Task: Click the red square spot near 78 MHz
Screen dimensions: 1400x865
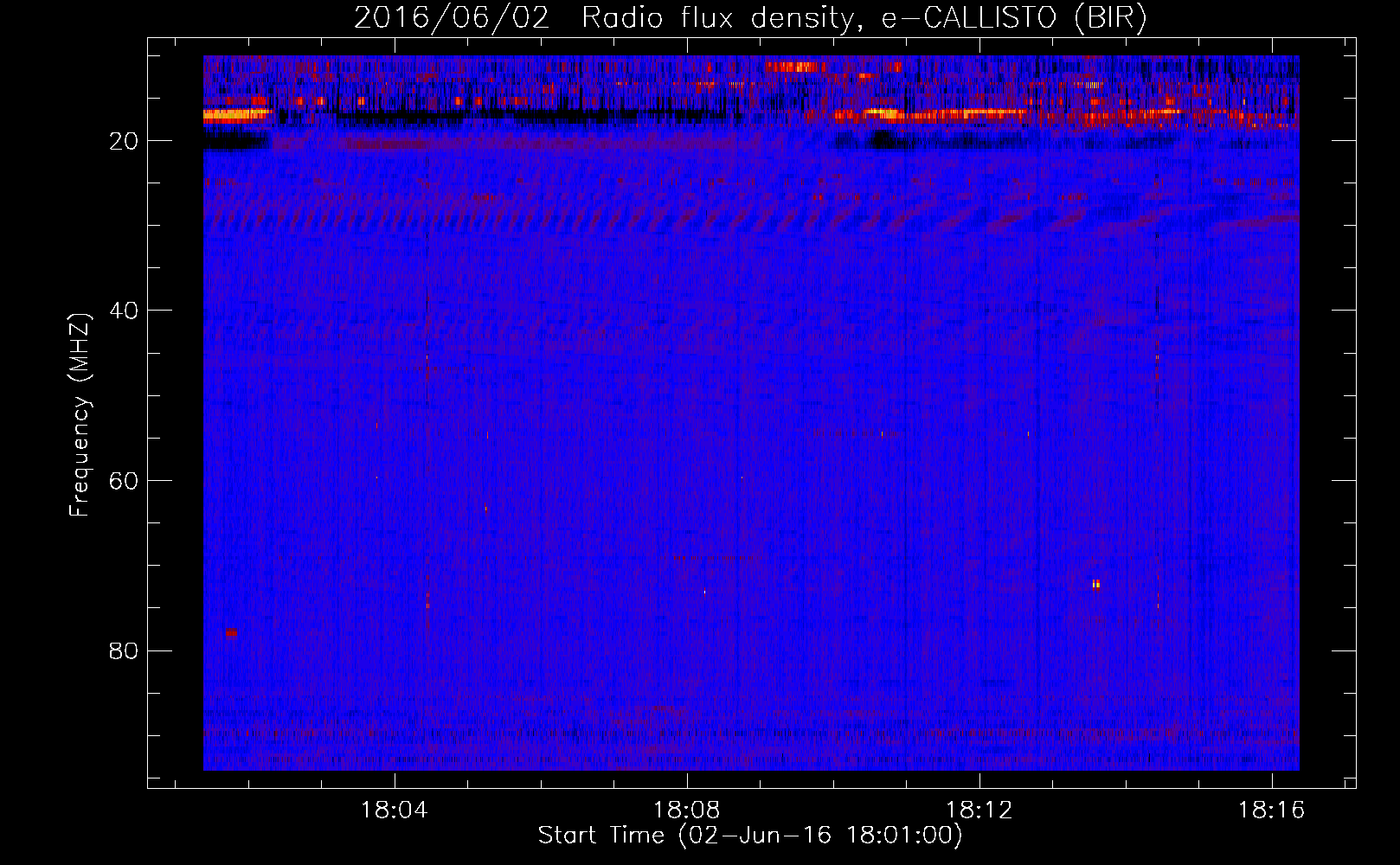Action: click(231, 632)
